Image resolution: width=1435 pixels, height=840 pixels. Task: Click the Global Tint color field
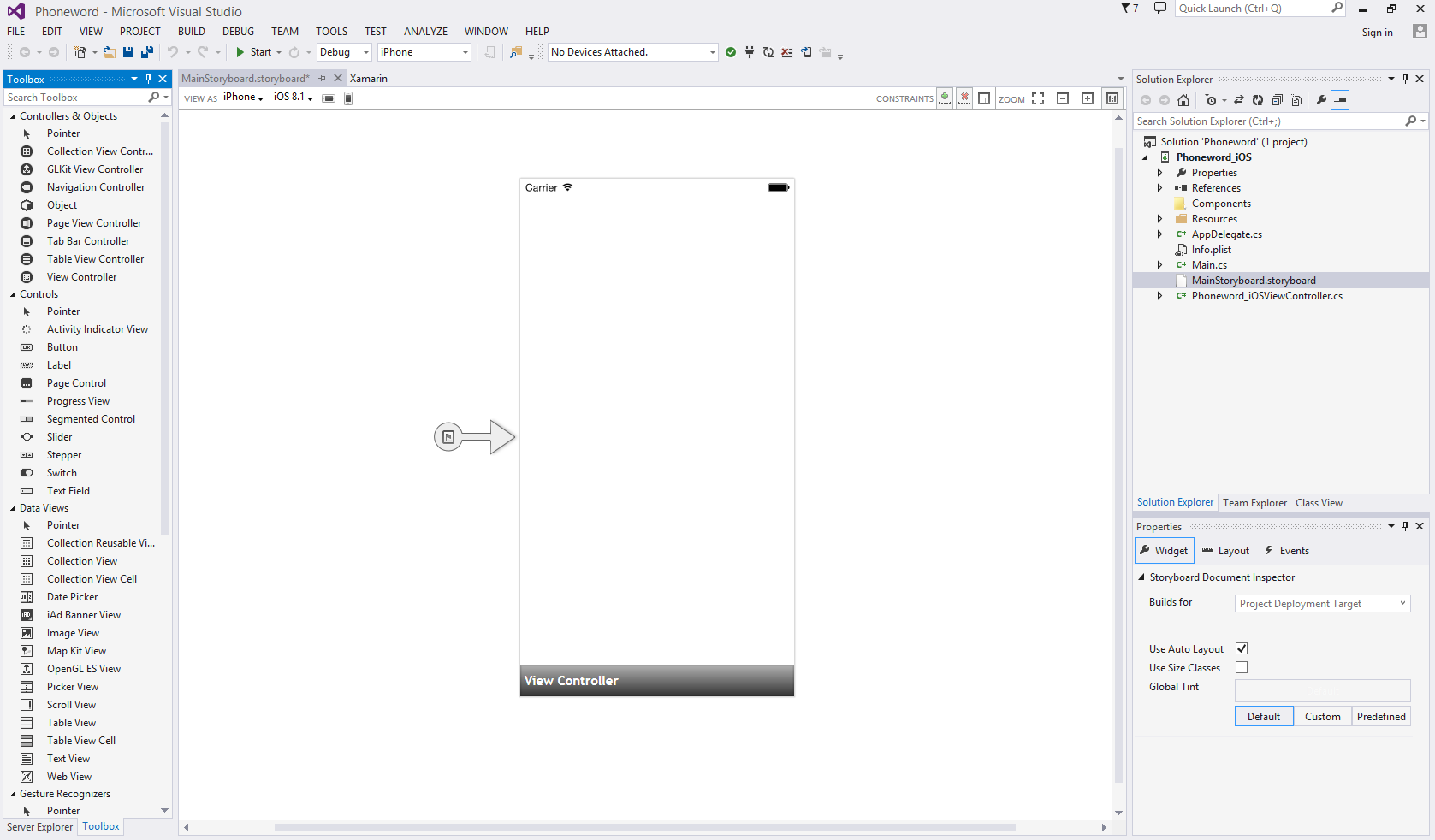click(x=1322, y=690)
